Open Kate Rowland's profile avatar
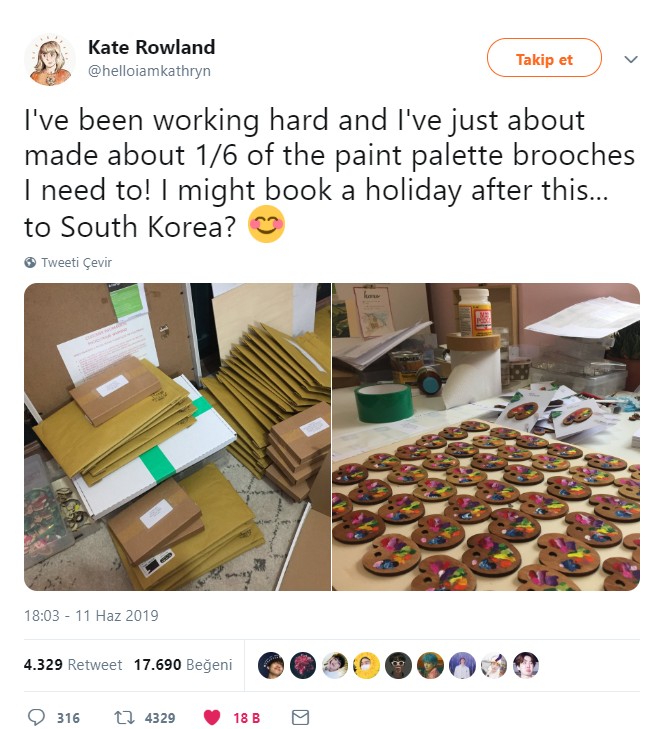This screenshot has height=729, width=658. tap(49, 60)
